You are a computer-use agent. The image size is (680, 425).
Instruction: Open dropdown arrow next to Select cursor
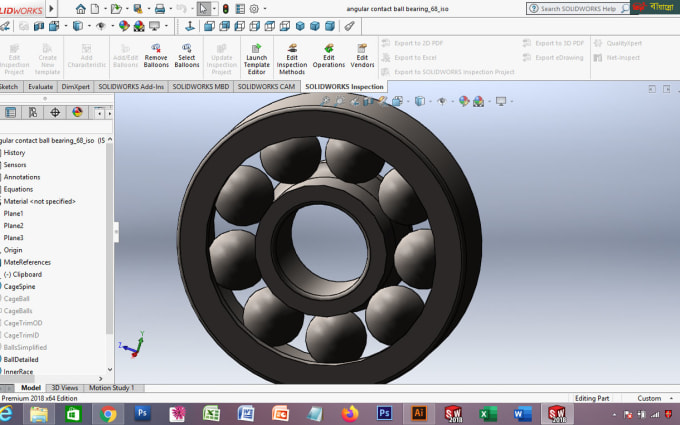214,9
